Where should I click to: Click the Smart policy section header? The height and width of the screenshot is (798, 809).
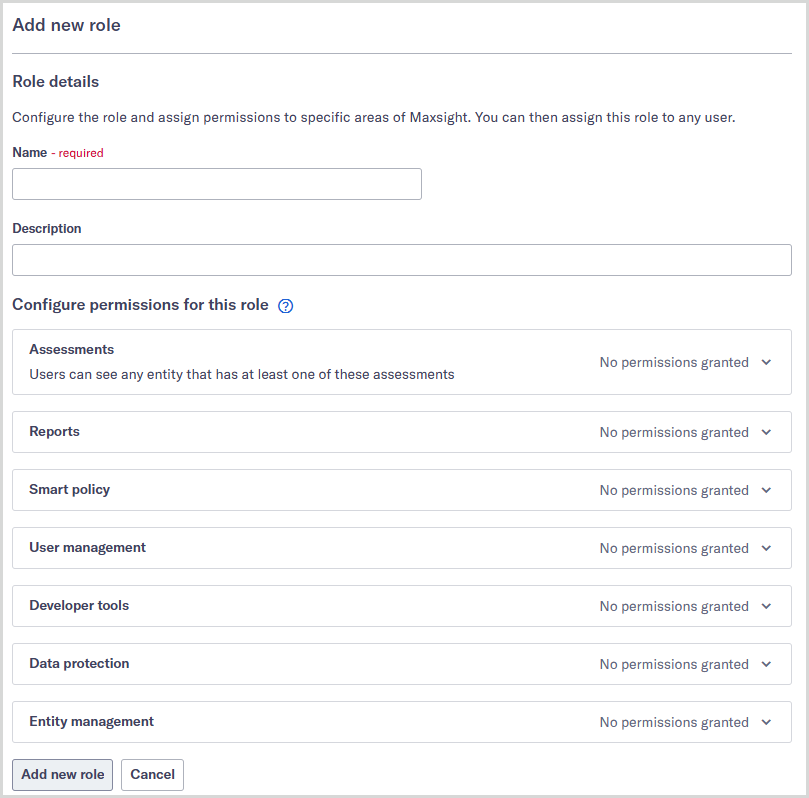pos(69,489)
